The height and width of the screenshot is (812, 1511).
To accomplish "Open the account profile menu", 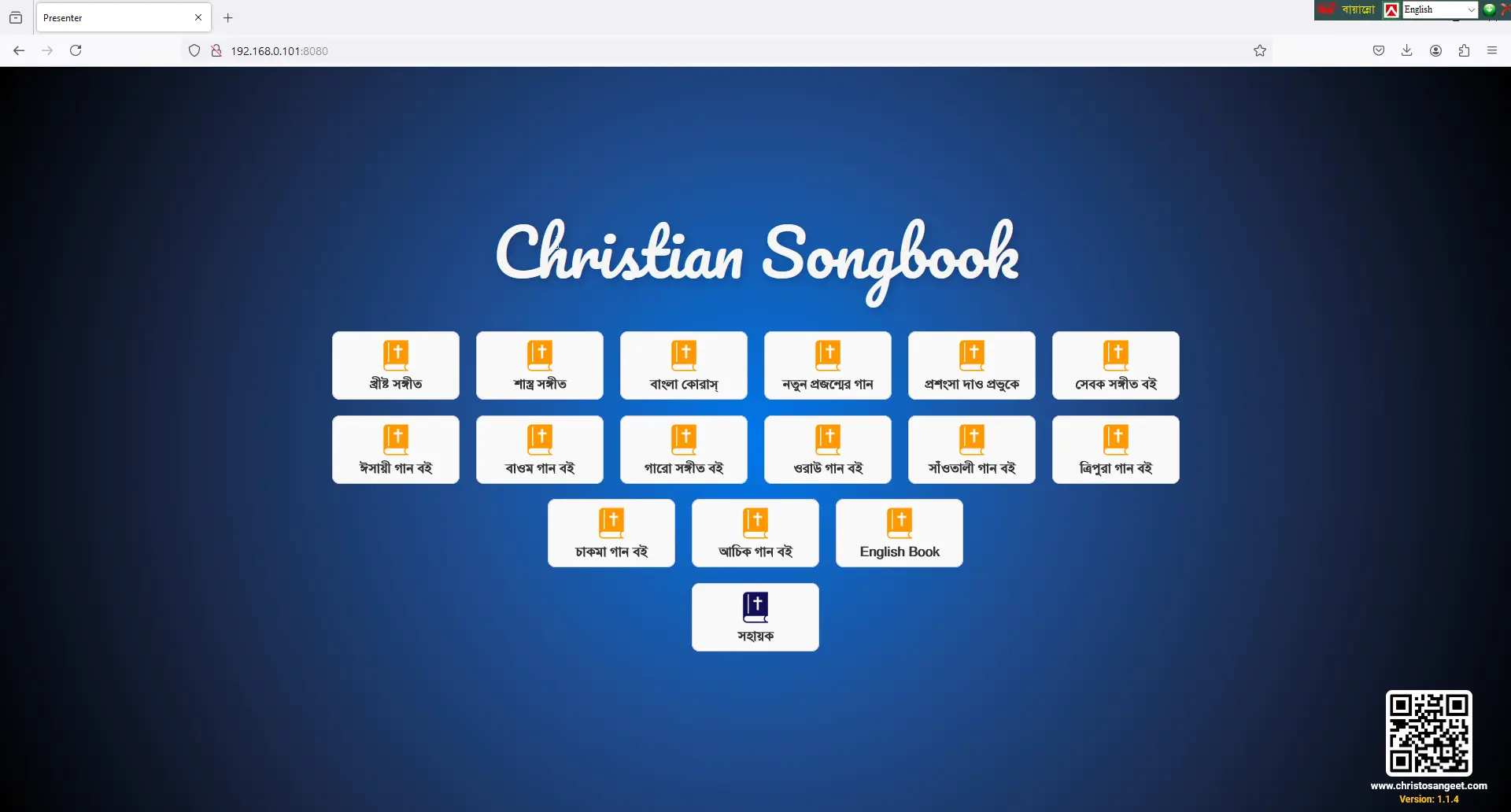I will tap(1435, 50).
